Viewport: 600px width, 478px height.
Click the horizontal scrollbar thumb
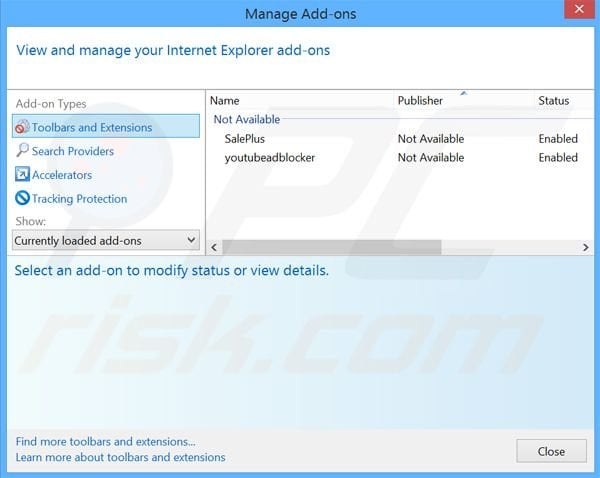[x=332, y=247]
